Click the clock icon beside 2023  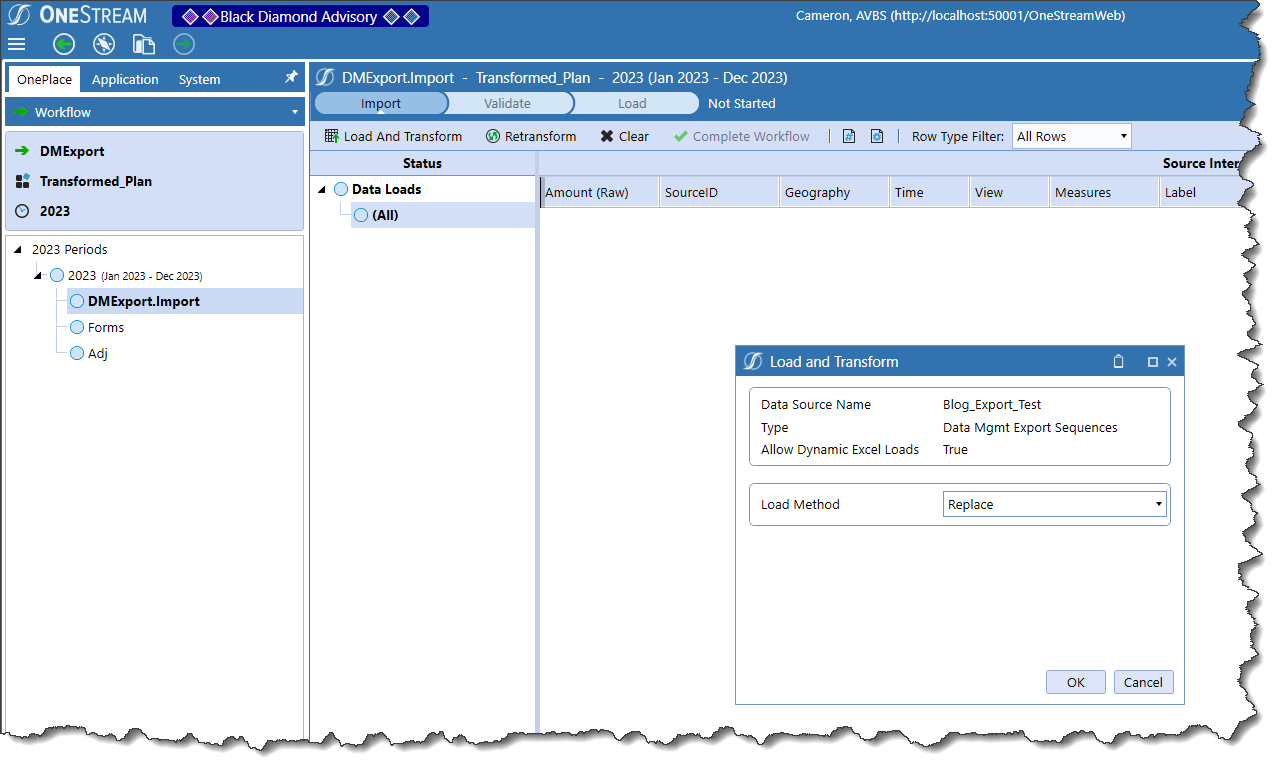coord(22,211)
